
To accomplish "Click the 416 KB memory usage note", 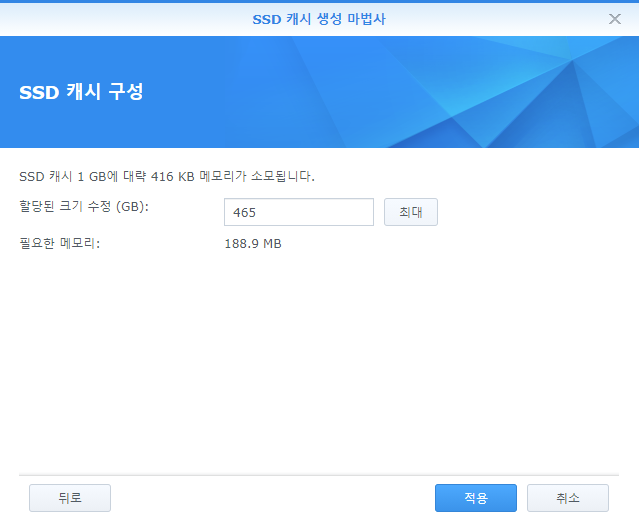I will (x=167, y=176).
